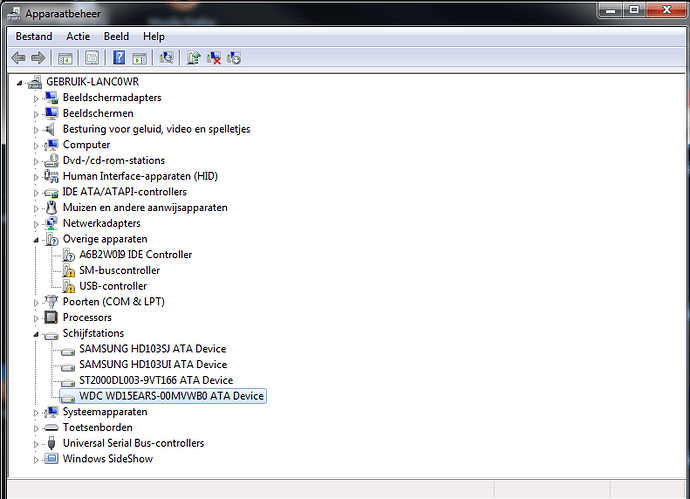690x499 pixels.
Task: Click the Toetsenborden keyboard icon
Action: coord(51,428)
